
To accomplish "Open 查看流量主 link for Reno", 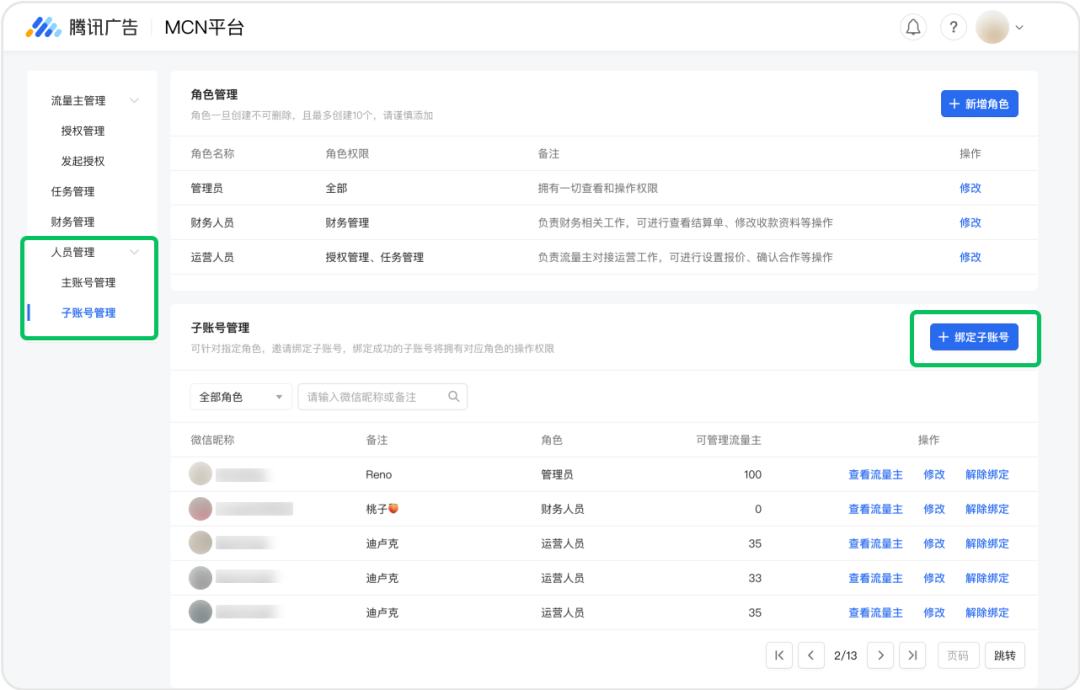I will (875, 474).
